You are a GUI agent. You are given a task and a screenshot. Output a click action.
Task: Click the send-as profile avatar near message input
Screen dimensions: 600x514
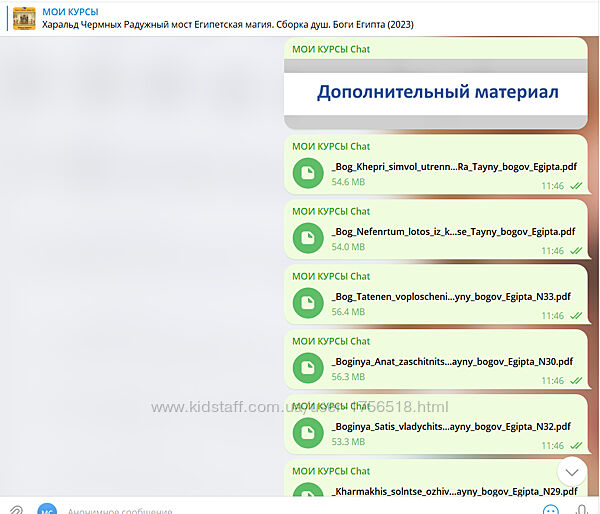(47, 509)
